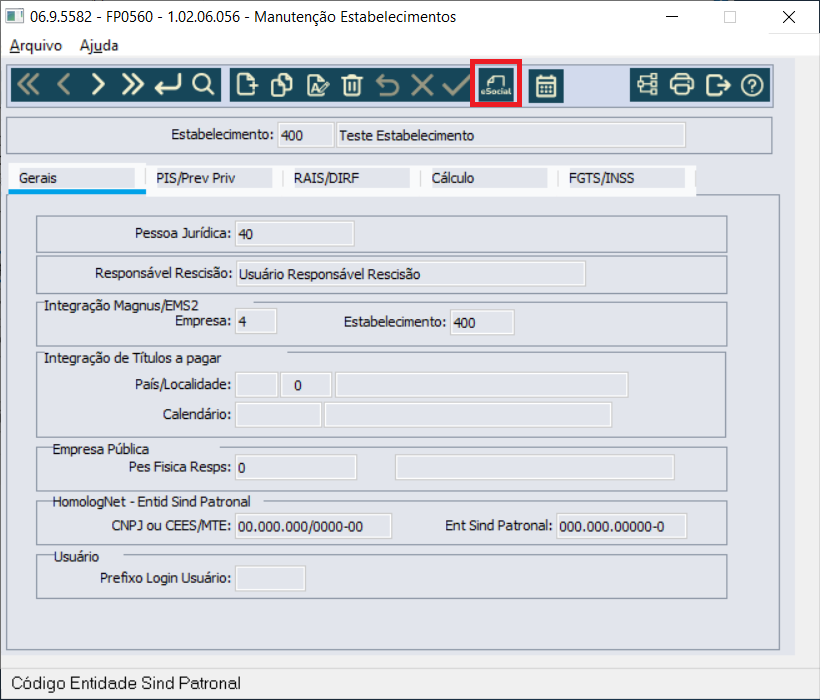Click the Ent Sind Patronal field
This screenshot has height=700, width=820.
coord(622,526)
